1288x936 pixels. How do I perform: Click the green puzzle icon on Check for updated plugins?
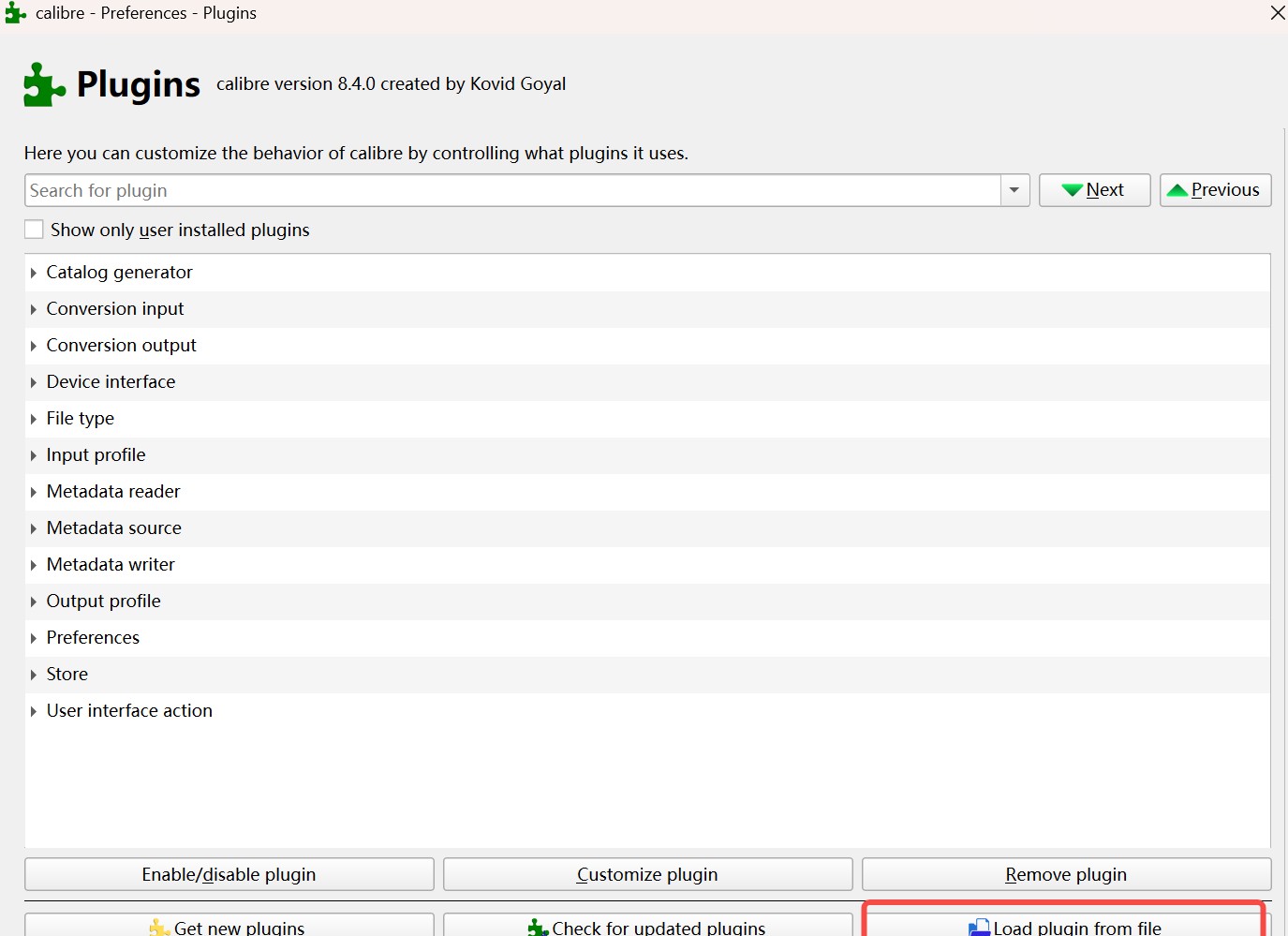[538, 928]
